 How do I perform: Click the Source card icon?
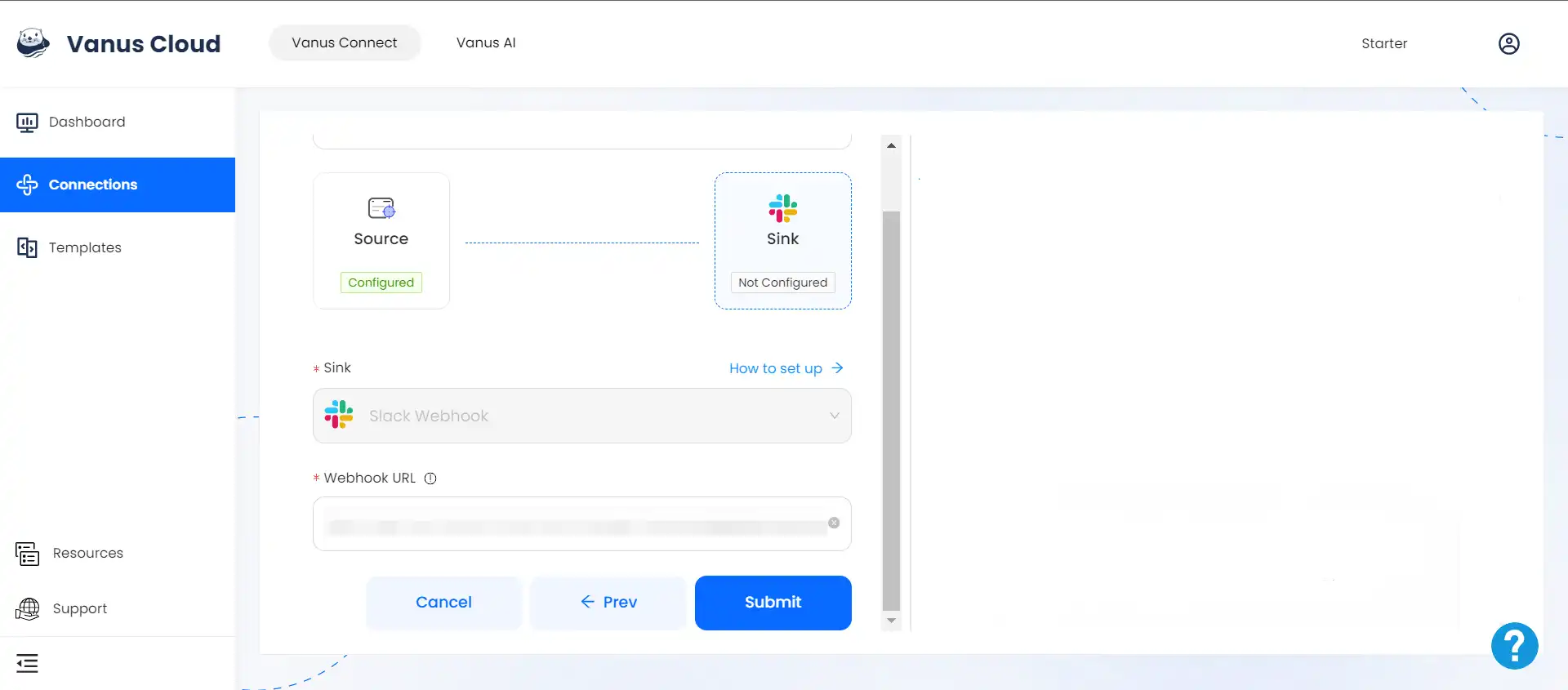[x=381, y=208]
